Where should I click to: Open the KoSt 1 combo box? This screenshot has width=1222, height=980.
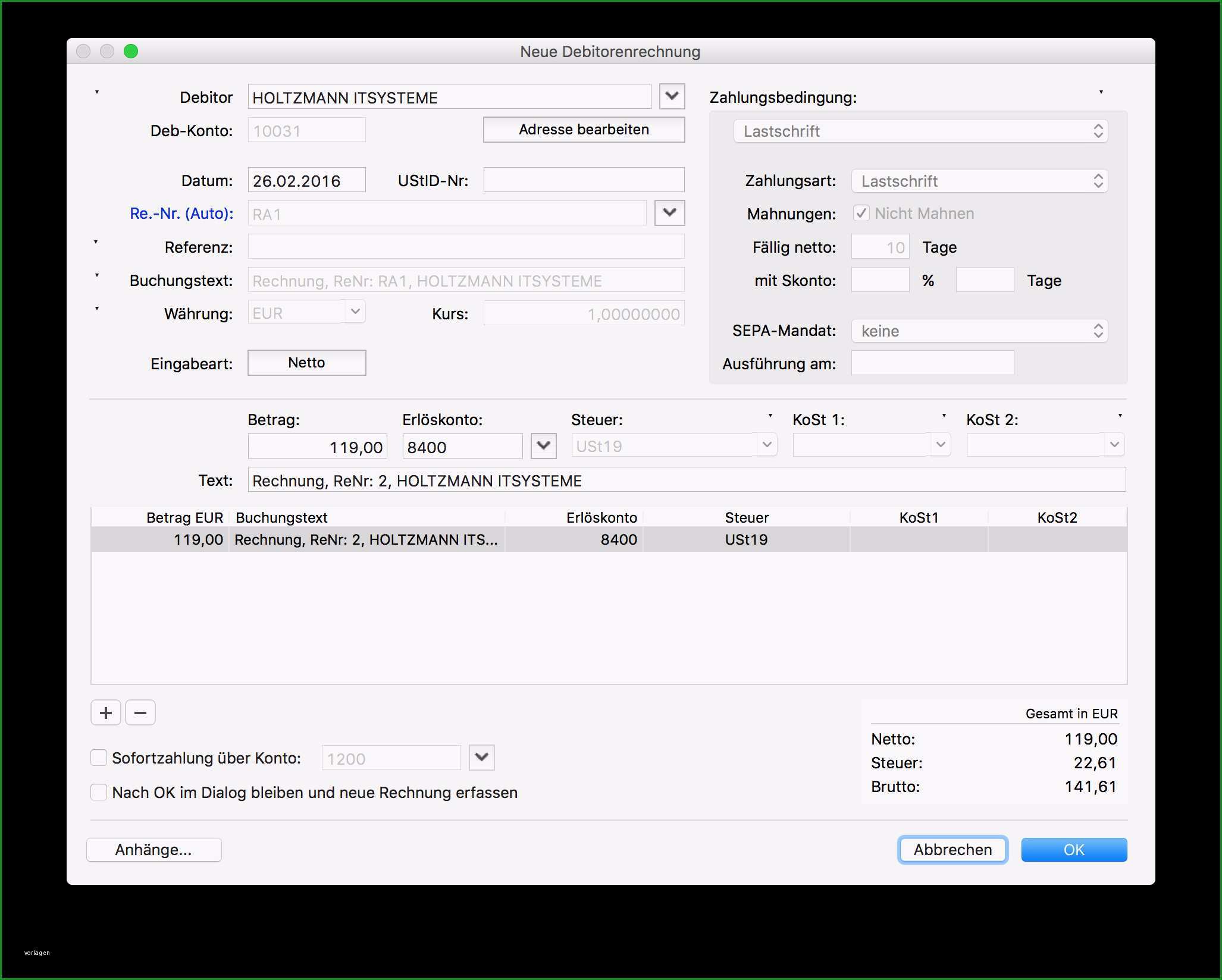click(872, 445)
